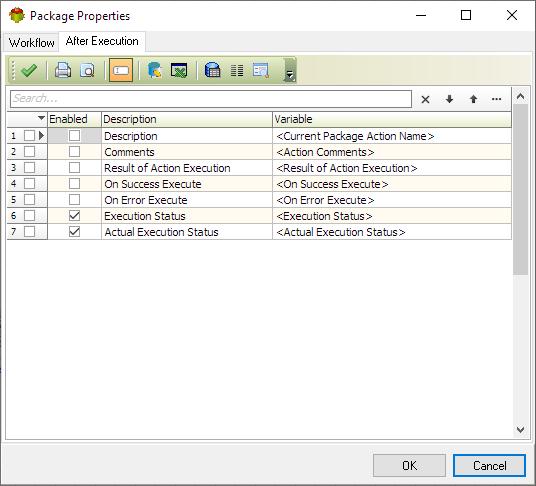
Task: Sort by Description column header
Action: click(x=187, y=119)
